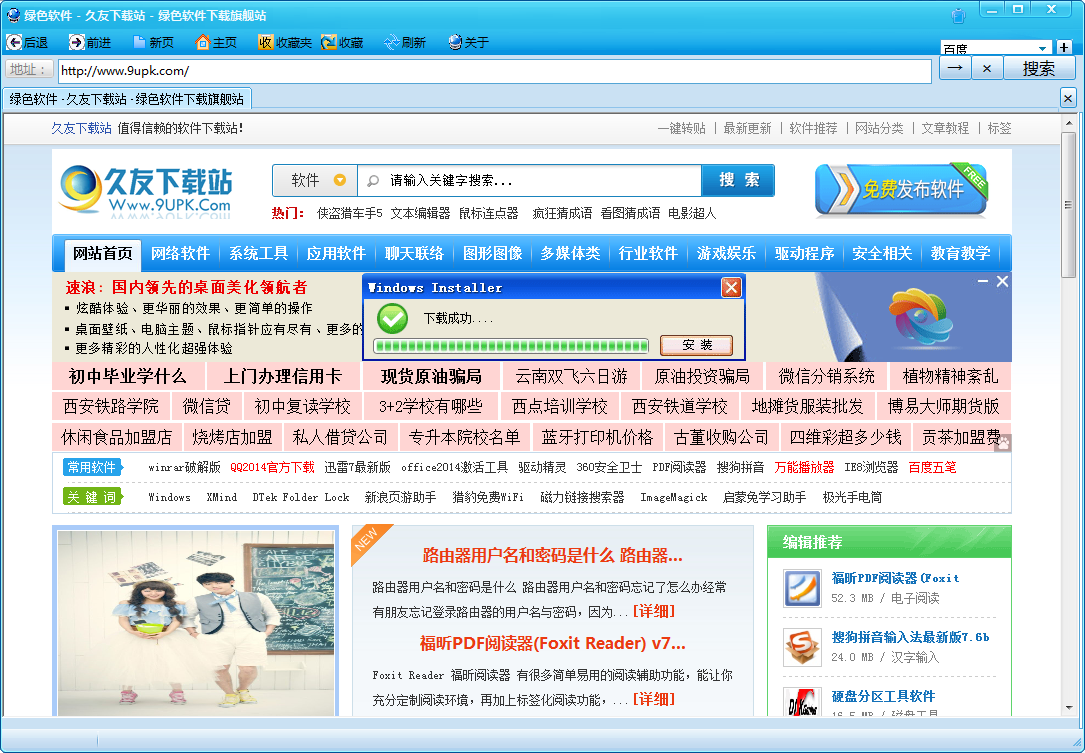
Task: Open the 应用软件 category
Action: [x=336, y=253]
